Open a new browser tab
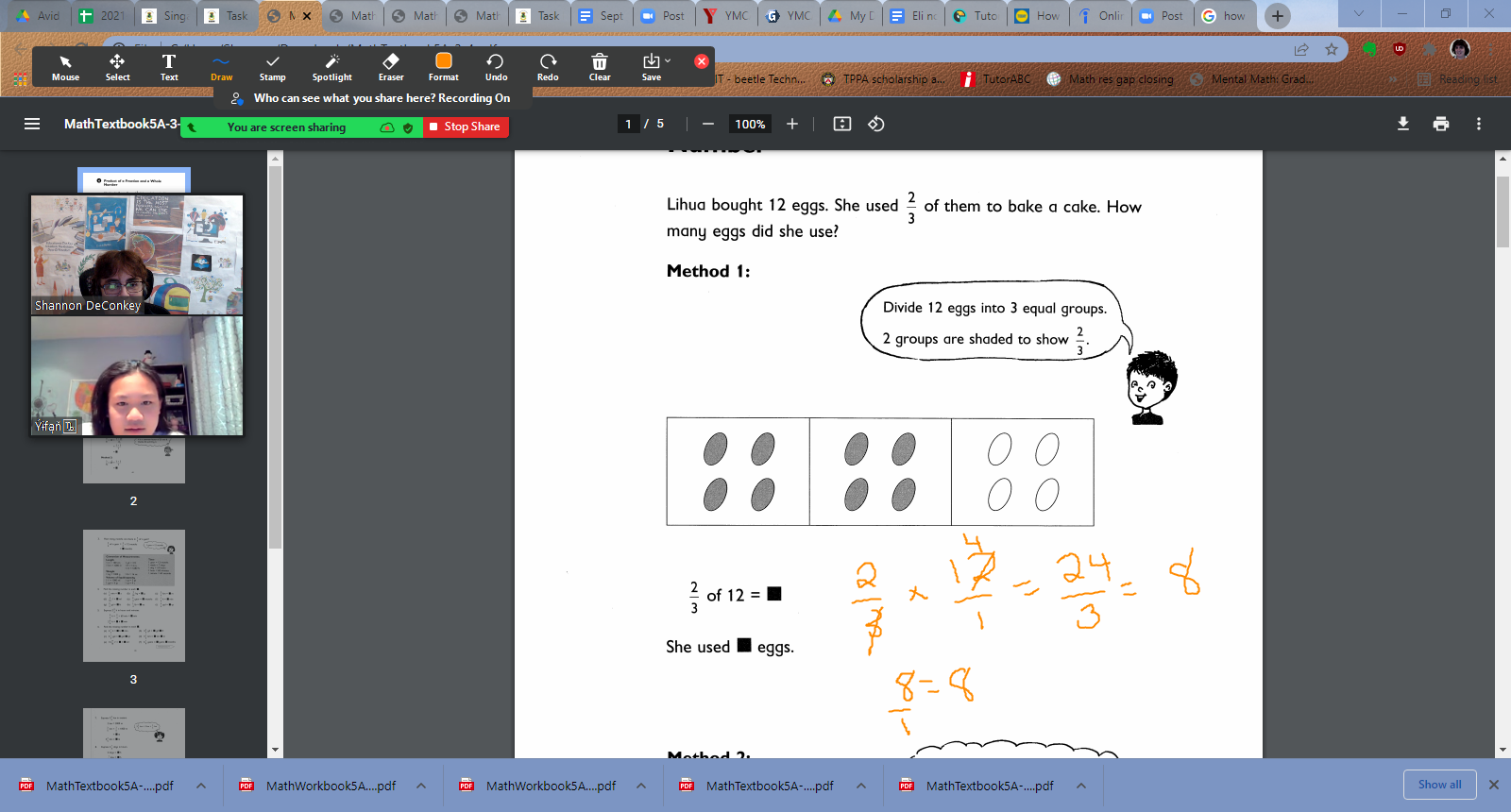Image resolution: width=1511 pixels, height=812 pixels. point(1278,15)
